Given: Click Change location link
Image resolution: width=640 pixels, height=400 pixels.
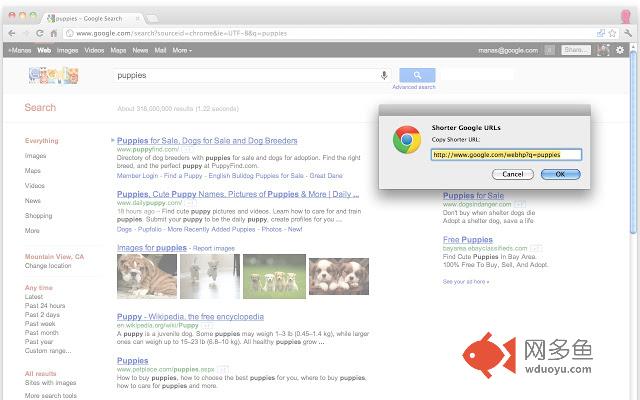Looking at the screenshot, I should (x=48, y=266).
